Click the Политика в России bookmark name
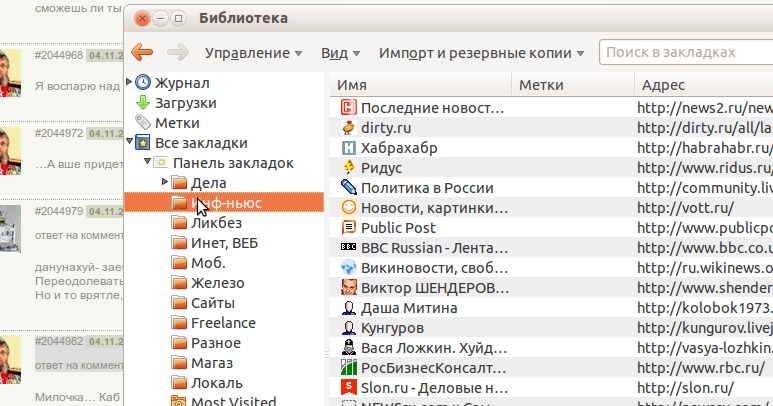The image size is (773, 406). (x=427, y=188)
